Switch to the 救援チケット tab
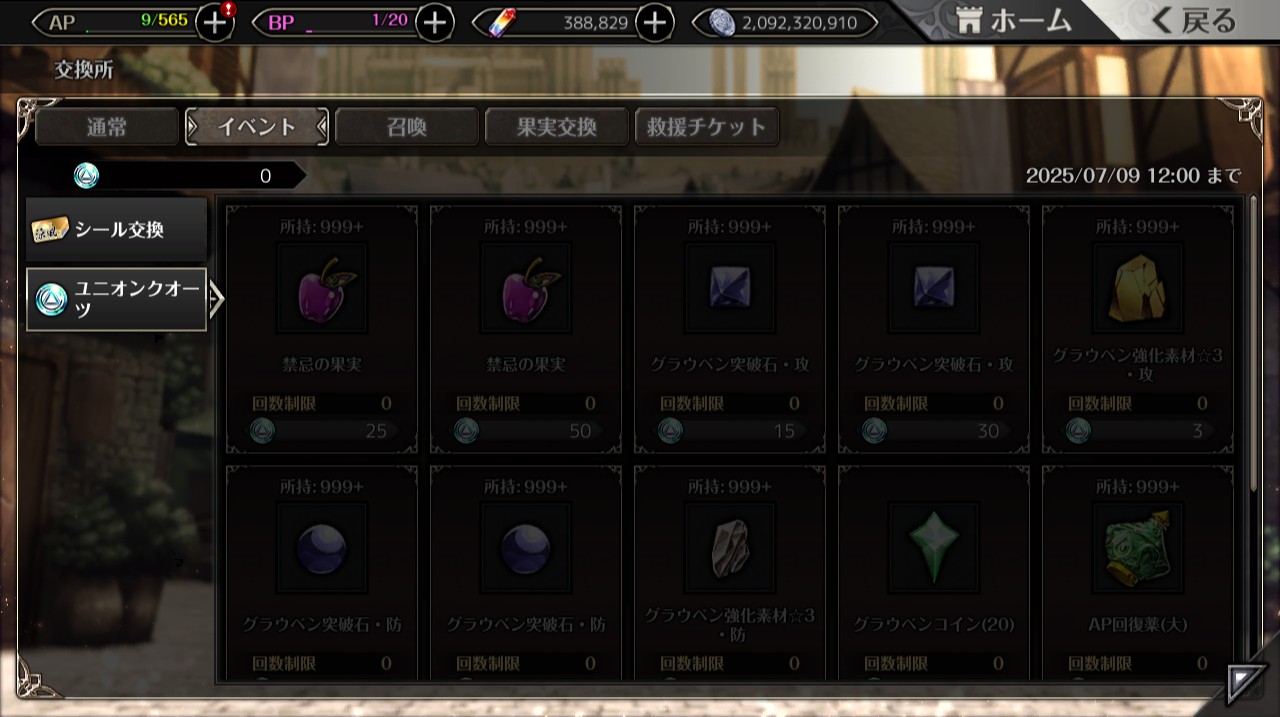This screenshot has height=717, width=1280. point(707,127)
